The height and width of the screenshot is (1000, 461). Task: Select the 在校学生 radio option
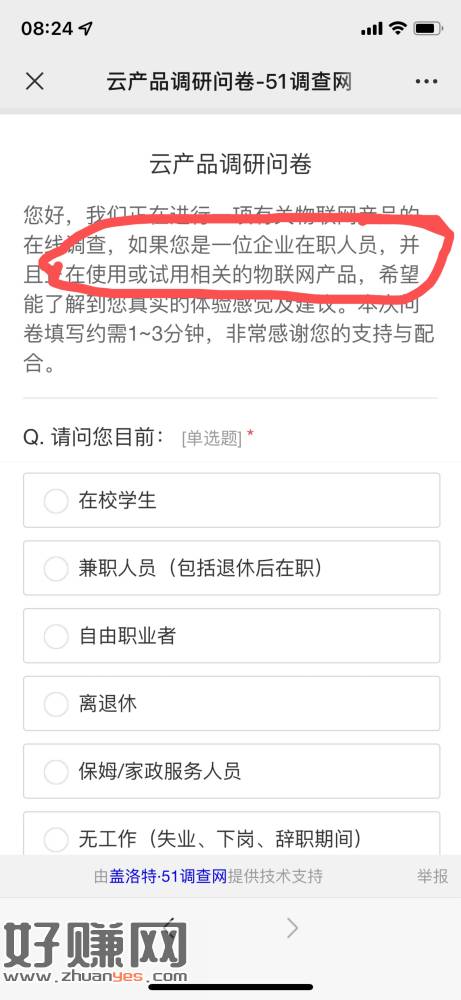click(231, 501)
